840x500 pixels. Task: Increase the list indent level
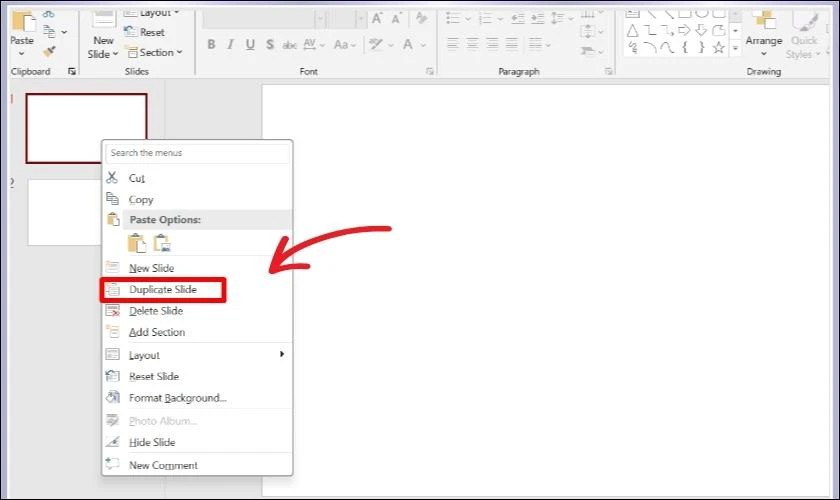pyautogui.click(x=537, y=19)
